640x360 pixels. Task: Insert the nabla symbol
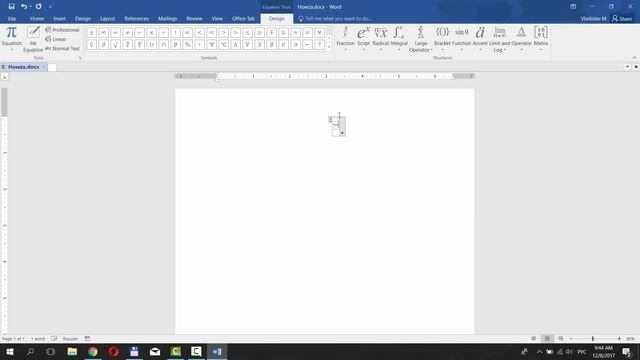coord(247,44)
